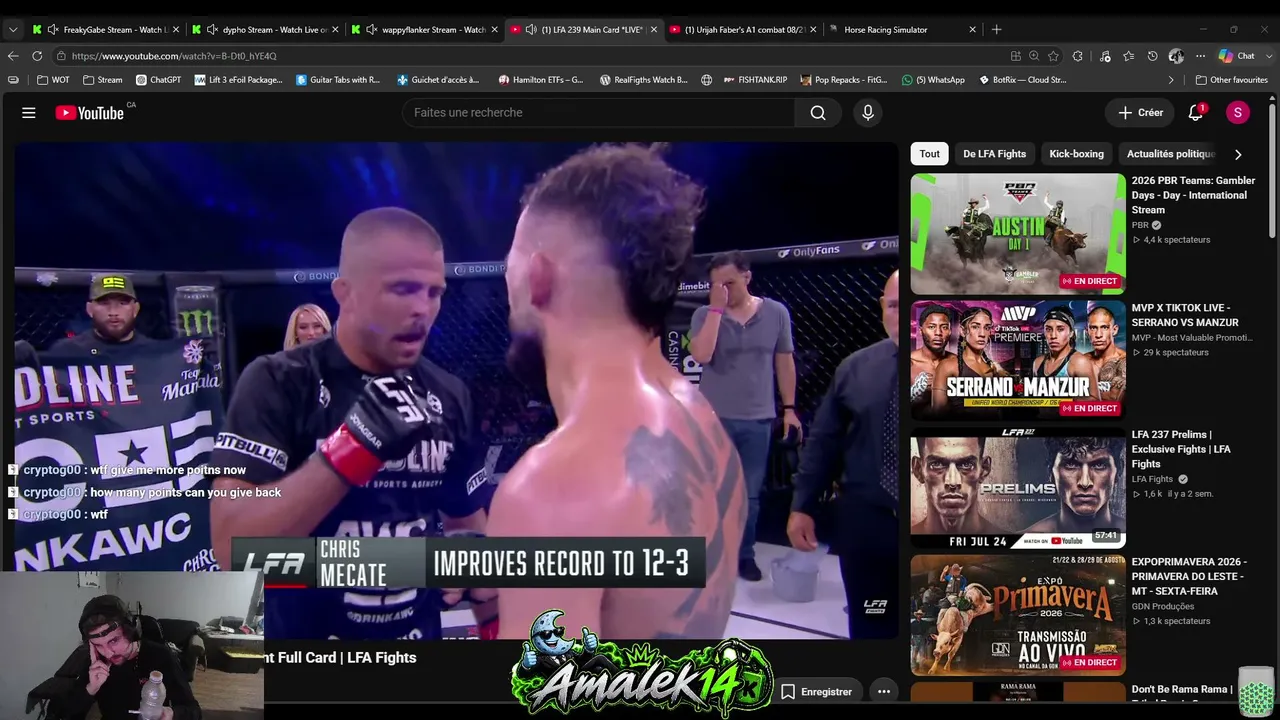Show more bookmarks with the overflow chevron

pos(1171,80)
